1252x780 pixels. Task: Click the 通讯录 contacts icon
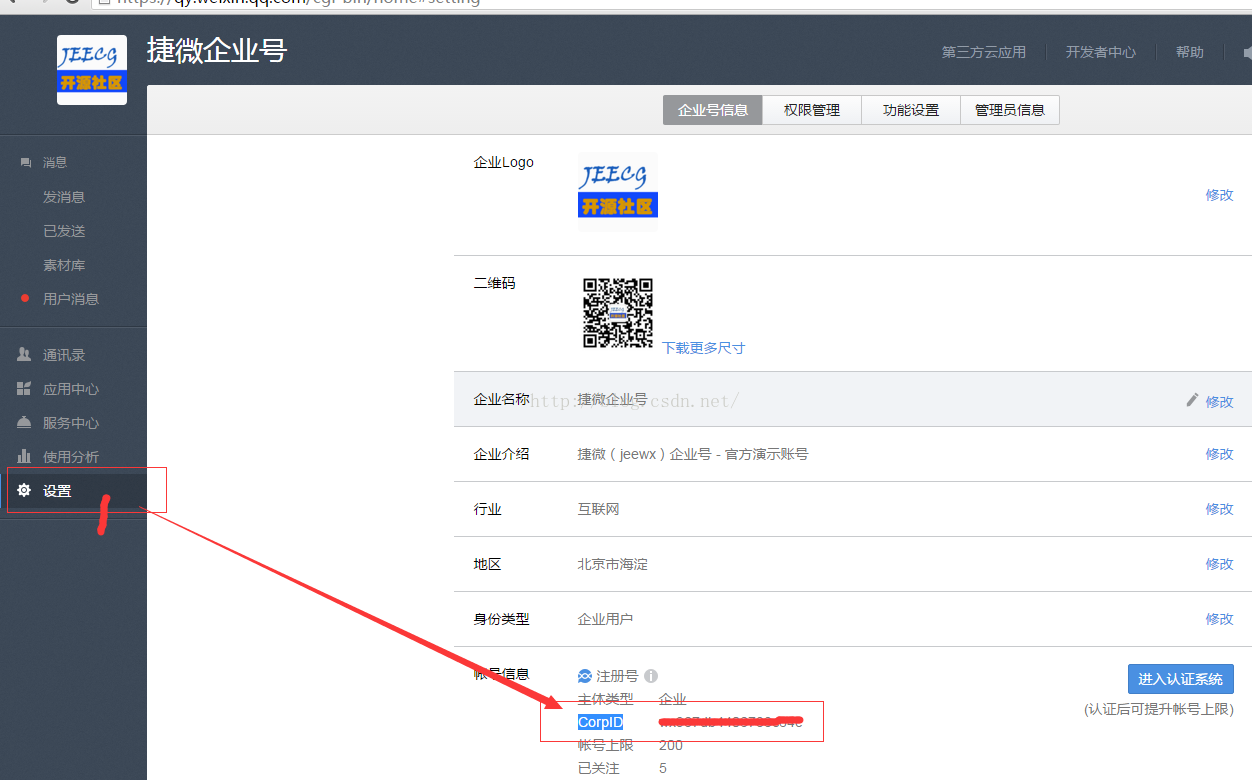click(x=25, y=355)
